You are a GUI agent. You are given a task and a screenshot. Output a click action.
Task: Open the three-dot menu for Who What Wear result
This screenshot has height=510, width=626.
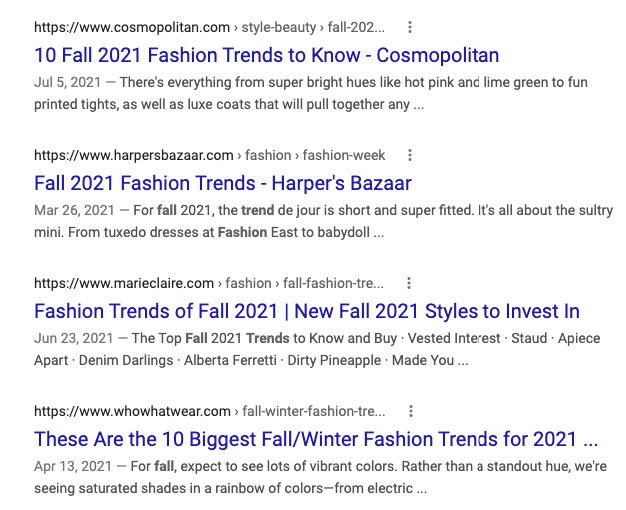tap(411, 411)
